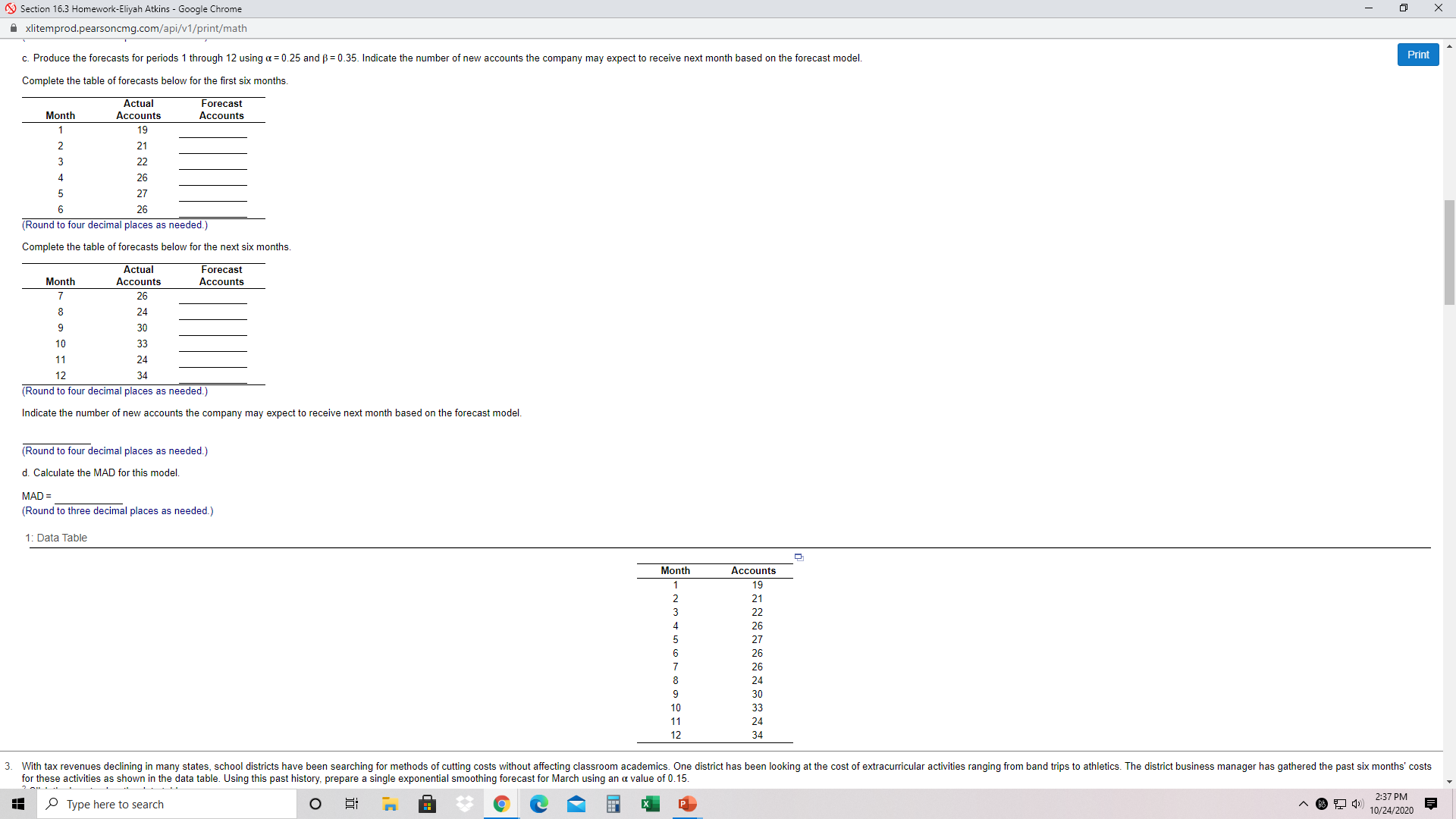
Task: Open Dropbox from the taskbar
Action: 464,804
